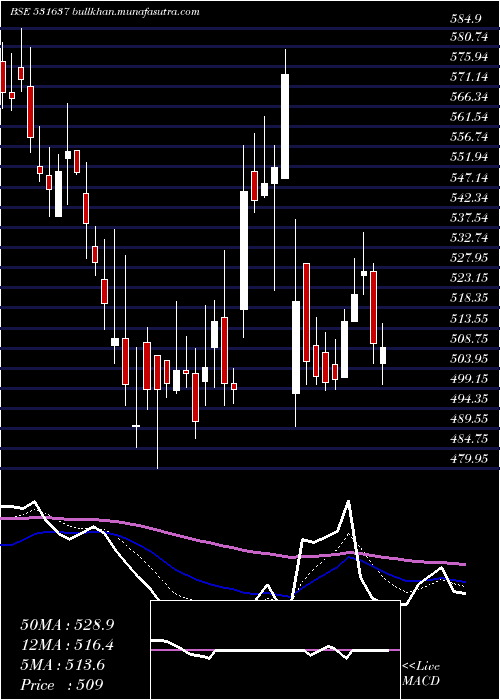Click the last white candlestick near 506
Image resolution: width=500 pixels, height=700 pixels.
tap(383, 355)
